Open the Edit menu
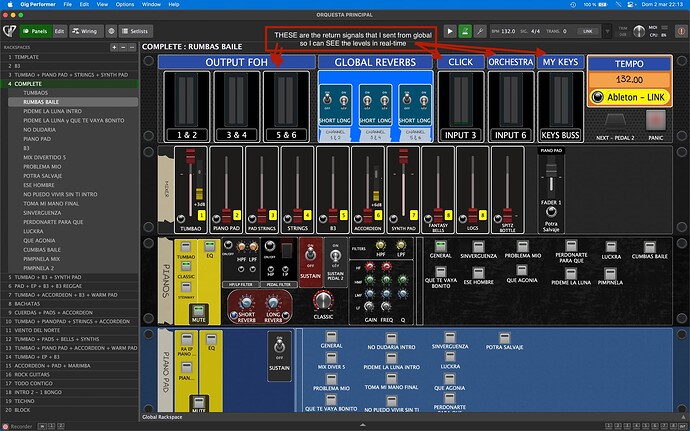Image resolution: width=690 pixels, height=431 pixels. coord(84,4)
